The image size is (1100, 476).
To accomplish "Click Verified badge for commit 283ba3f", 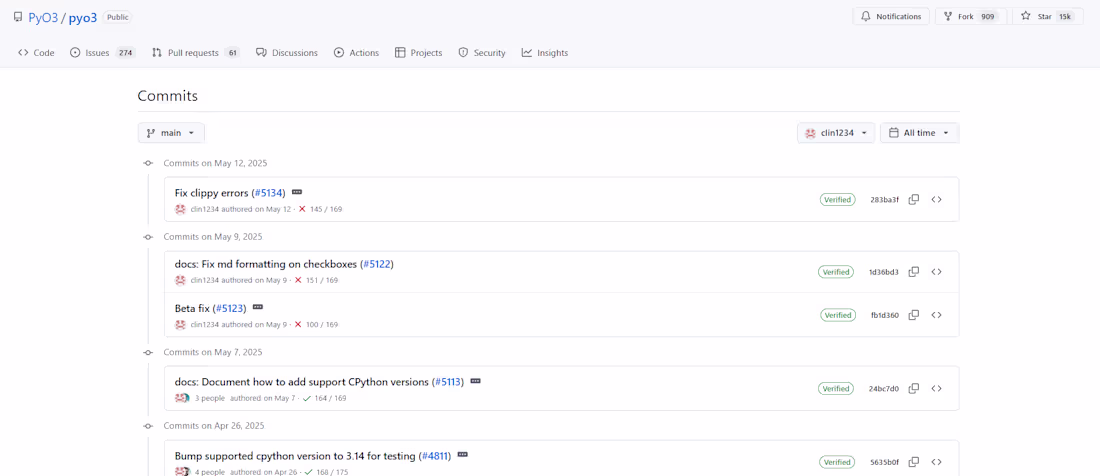I will point(838,200).
